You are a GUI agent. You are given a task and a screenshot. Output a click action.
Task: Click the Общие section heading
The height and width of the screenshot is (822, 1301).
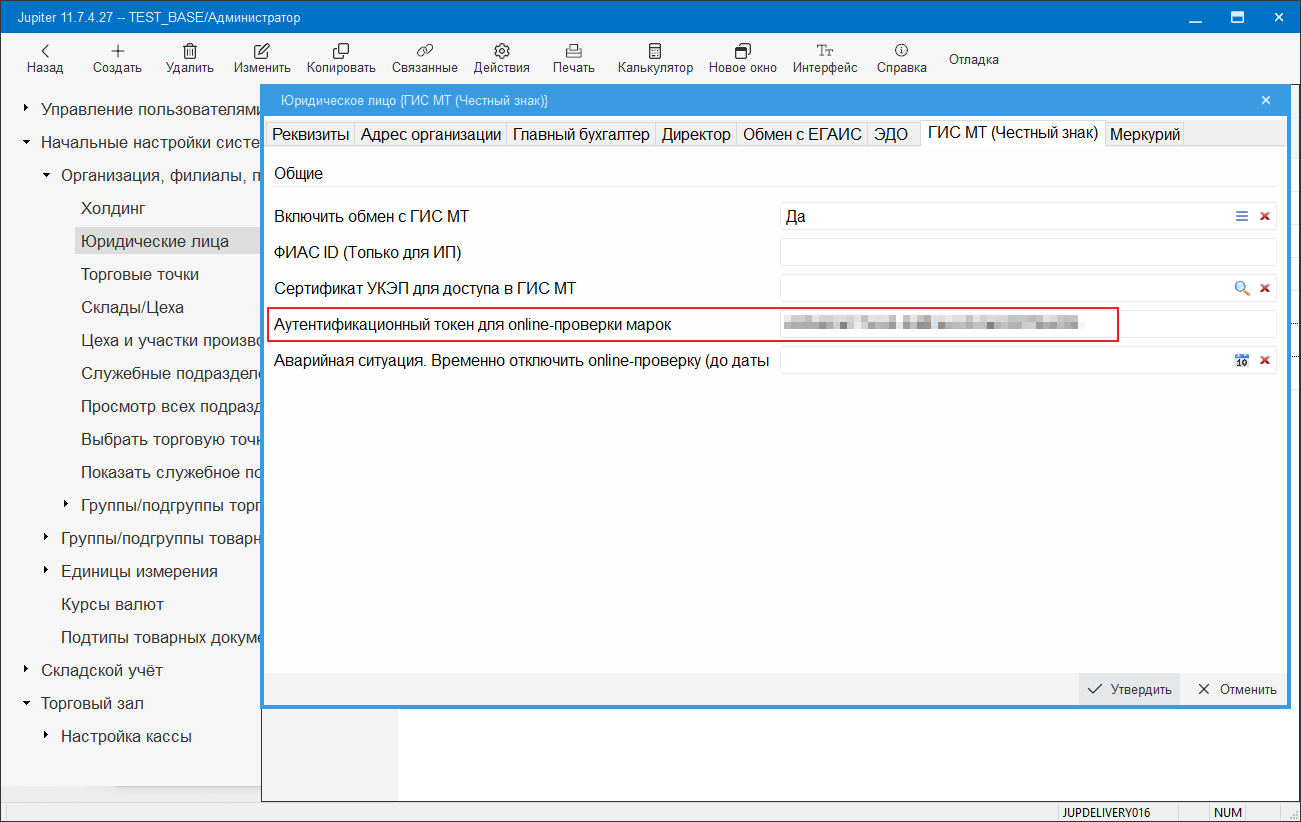tap(298, 173)
